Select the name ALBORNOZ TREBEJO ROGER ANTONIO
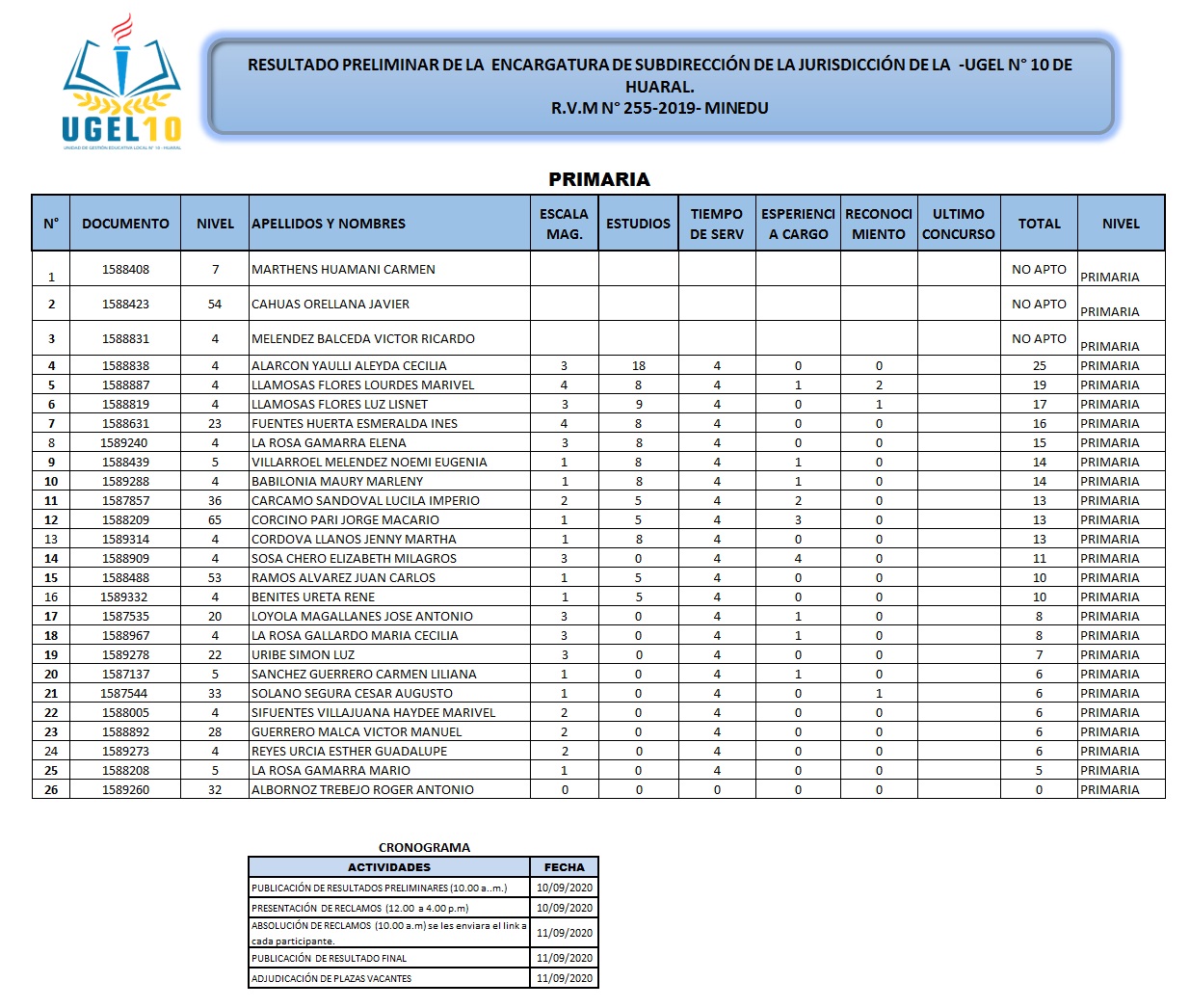The image size is (1190, 1008). coord(362,790)
